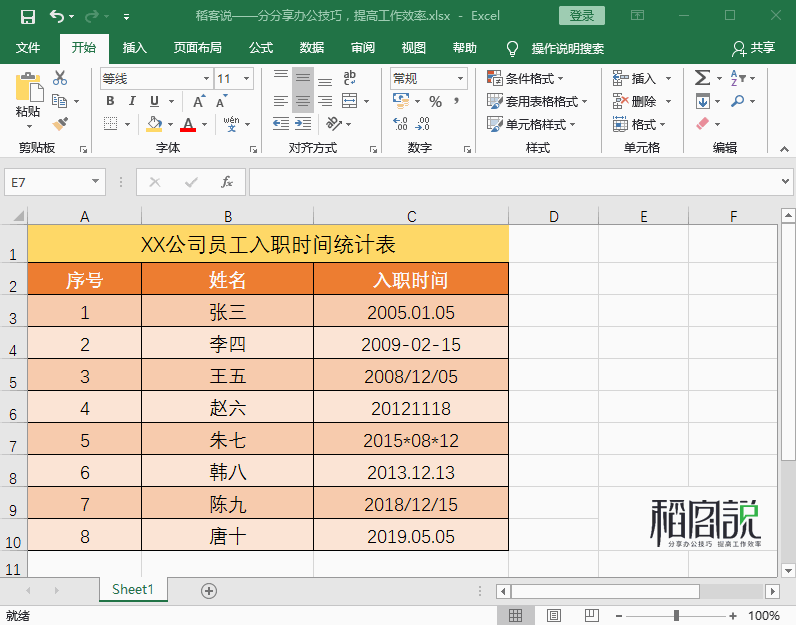Toggle Underline formatting

(154, 101)
